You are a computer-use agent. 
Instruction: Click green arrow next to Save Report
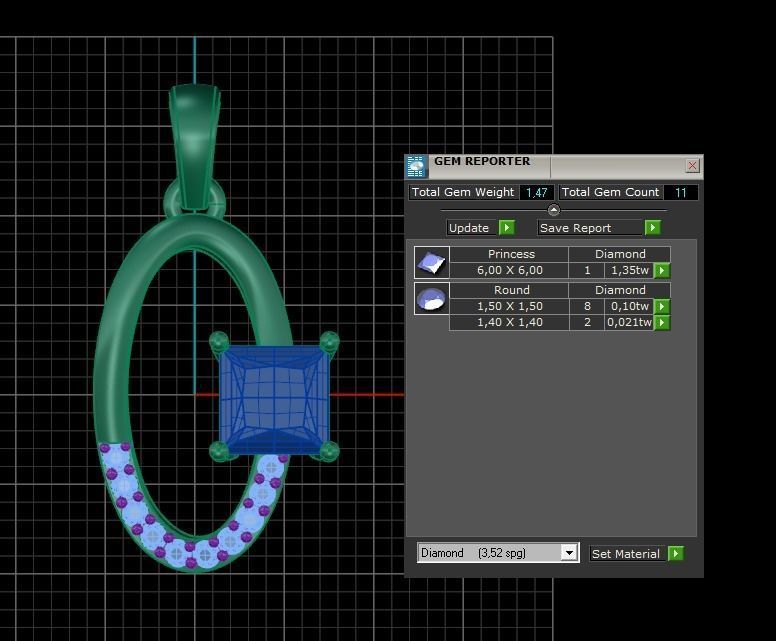(652, 228)
